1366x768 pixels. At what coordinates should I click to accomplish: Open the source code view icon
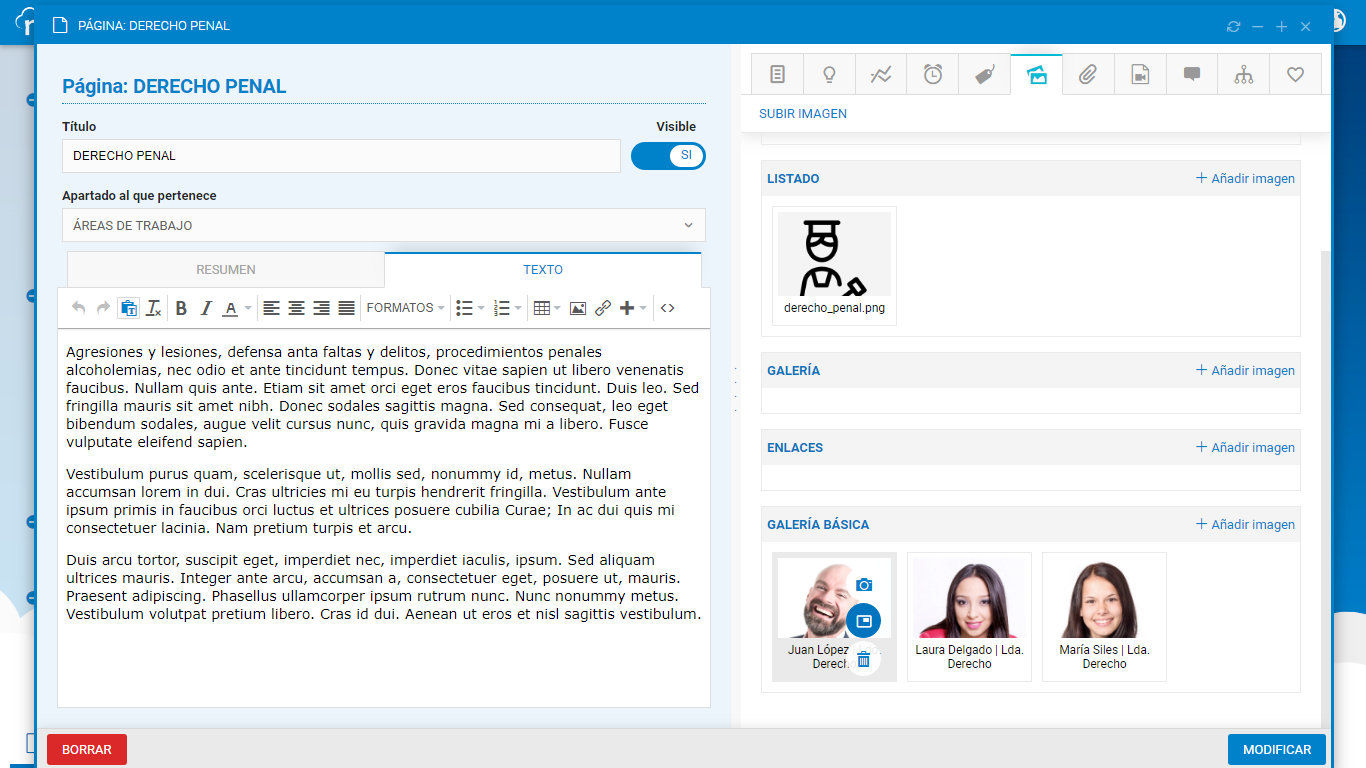[x=668, y=308]
